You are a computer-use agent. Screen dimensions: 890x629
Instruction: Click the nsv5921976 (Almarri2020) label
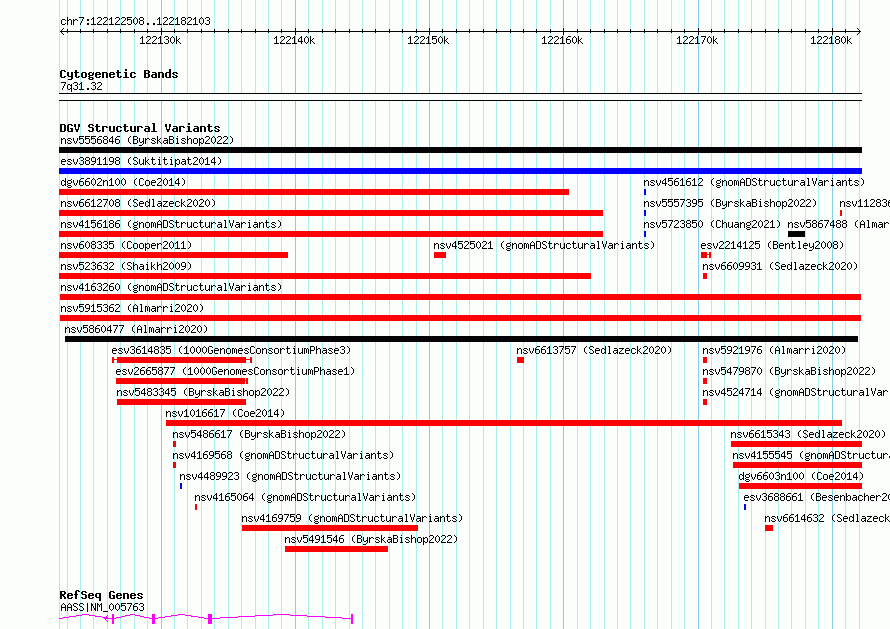tap(774, 350)
